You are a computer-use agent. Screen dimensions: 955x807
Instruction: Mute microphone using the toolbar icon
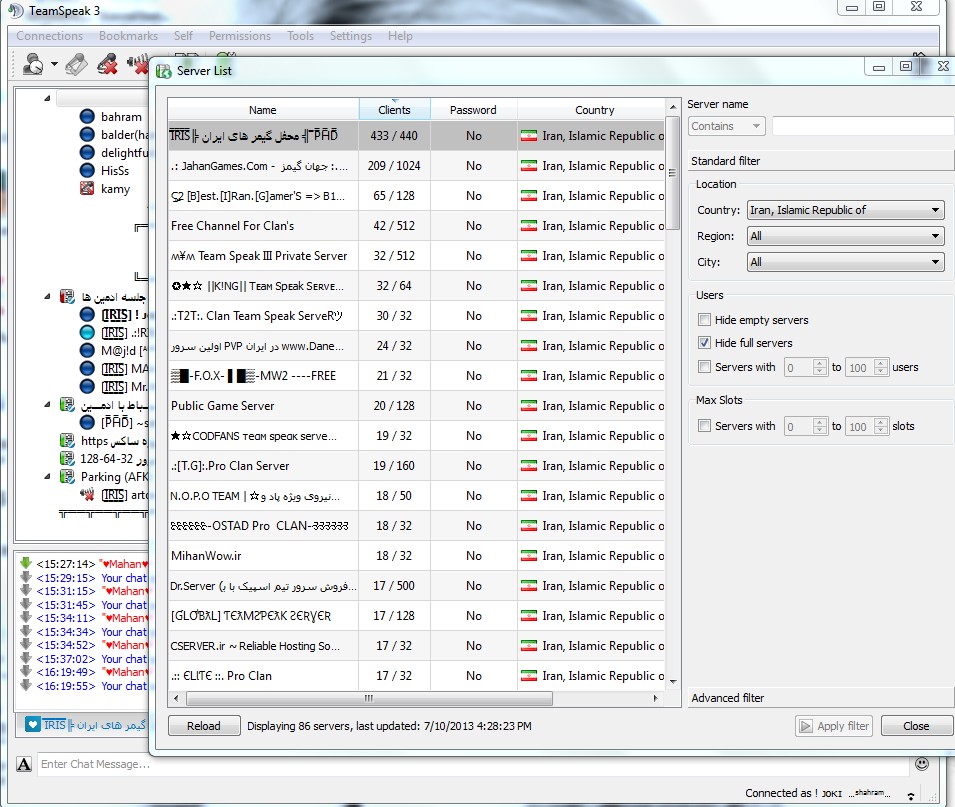click(107, 64)
